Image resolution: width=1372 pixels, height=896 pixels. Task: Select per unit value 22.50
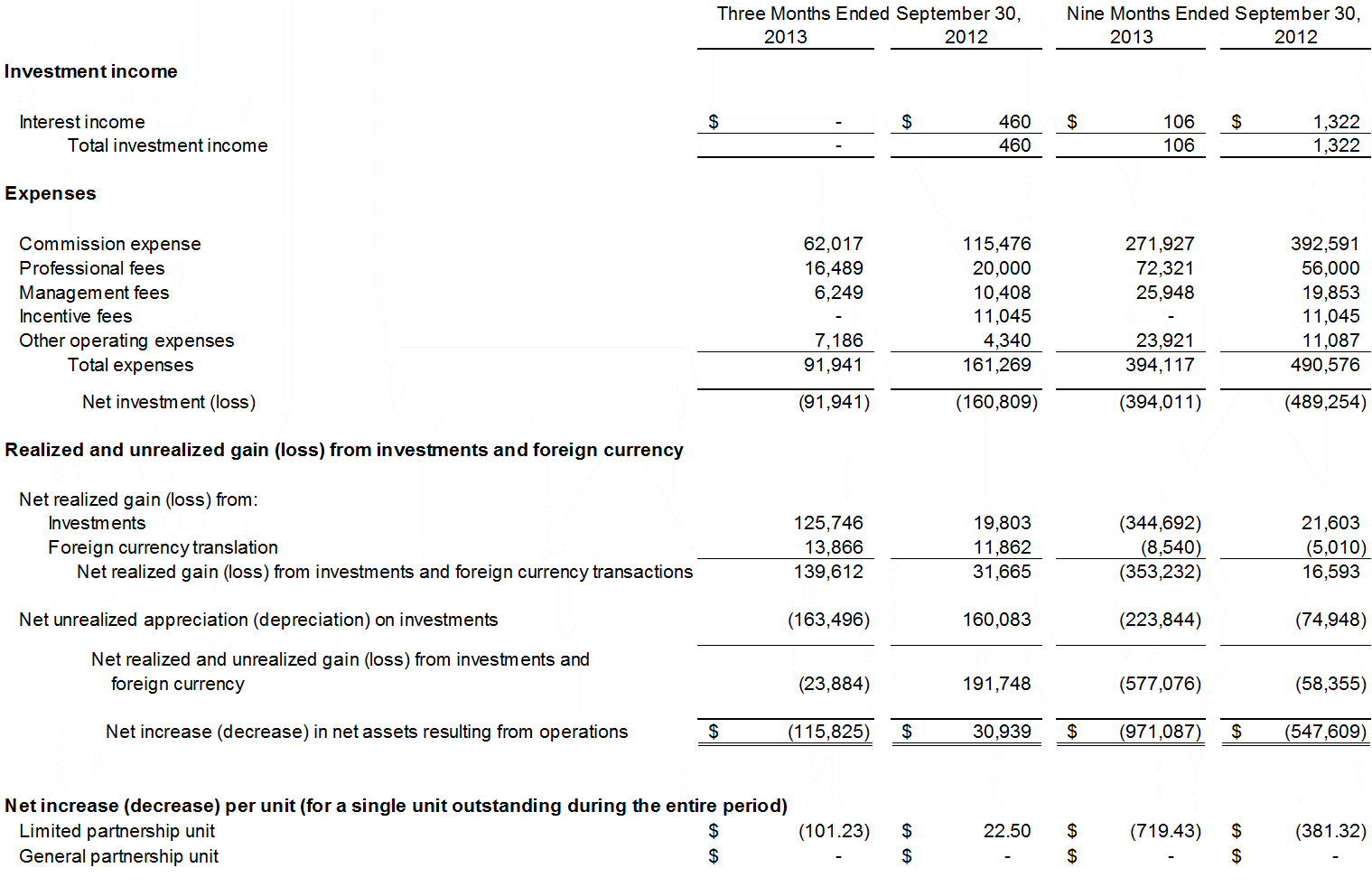click(x=1007, y=831)
